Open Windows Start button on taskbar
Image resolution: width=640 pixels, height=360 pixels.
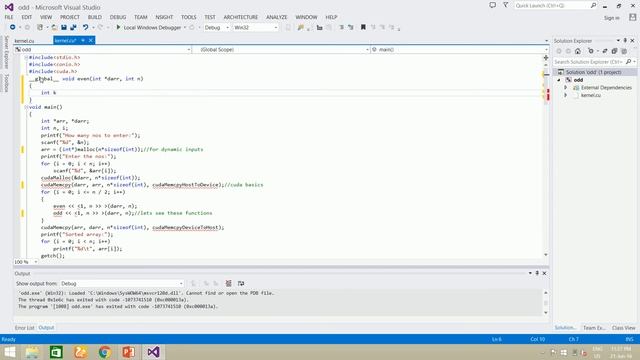pos(9,352)
